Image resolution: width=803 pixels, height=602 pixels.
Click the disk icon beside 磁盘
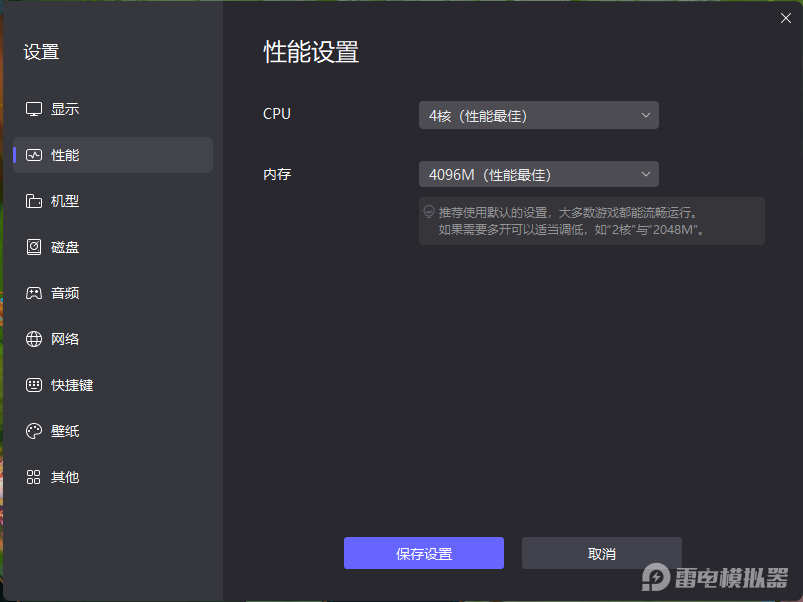(x=34, y=247)
